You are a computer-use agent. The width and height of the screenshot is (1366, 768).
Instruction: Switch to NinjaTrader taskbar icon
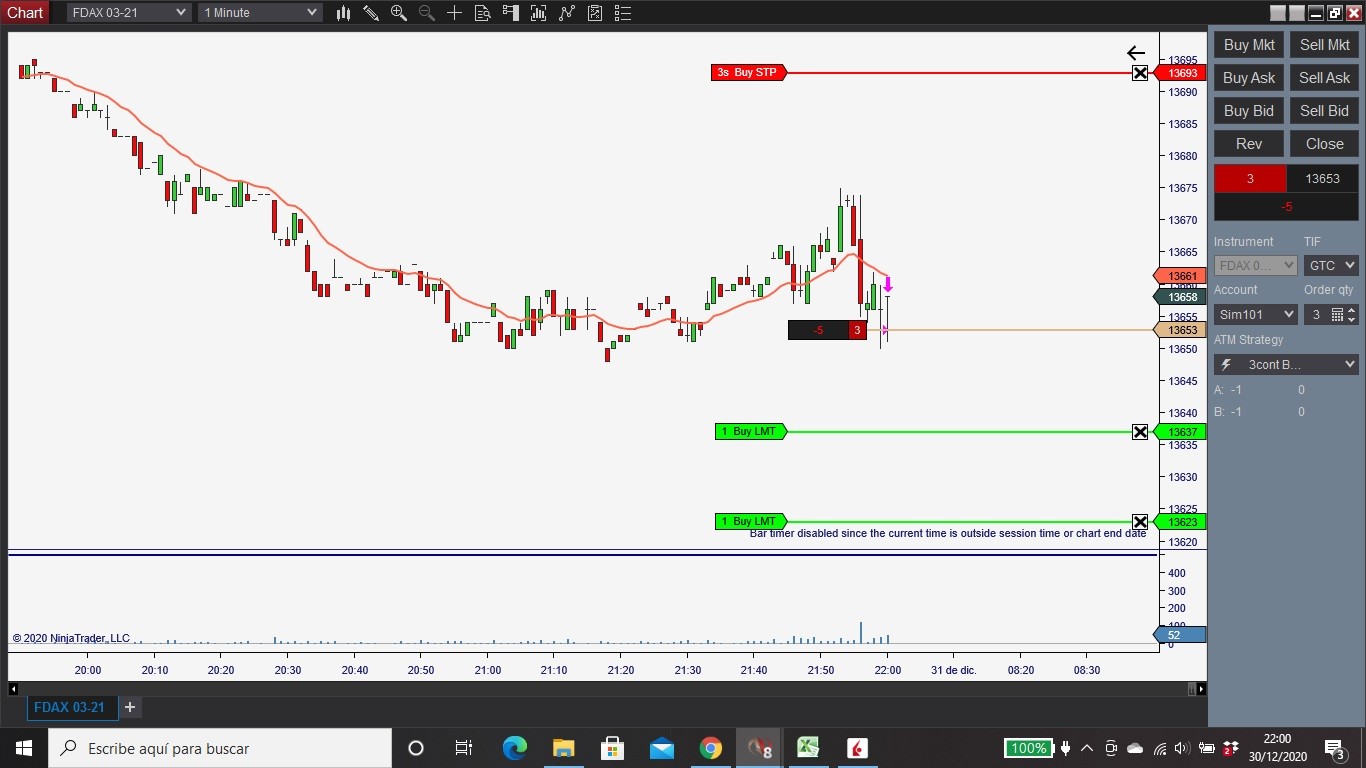760,748
